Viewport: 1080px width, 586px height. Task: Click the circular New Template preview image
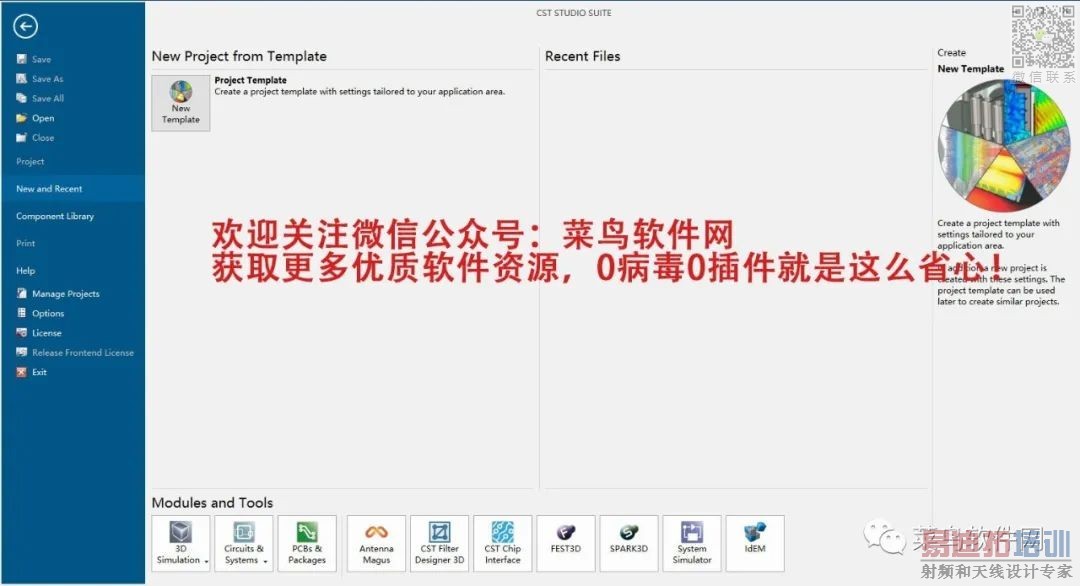click(1004, 145)
